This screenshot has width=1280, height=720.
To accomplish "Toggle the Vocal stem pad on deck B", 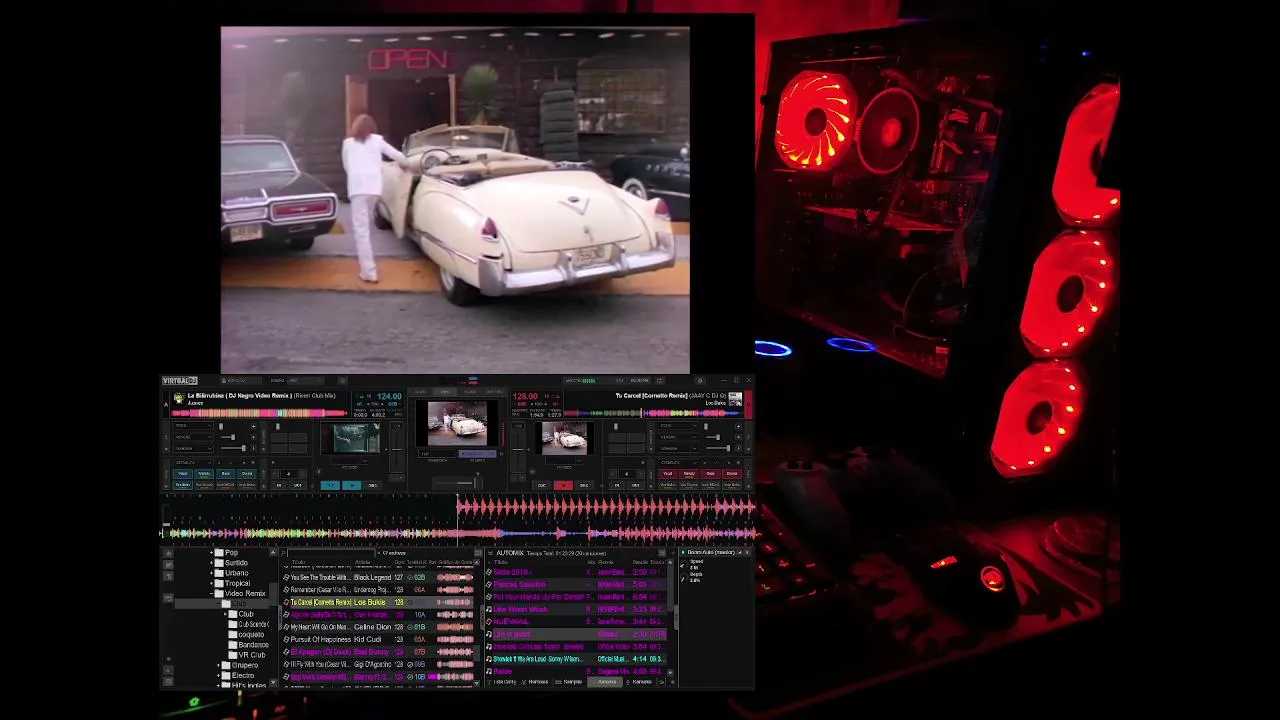I will tap(668, 473).
